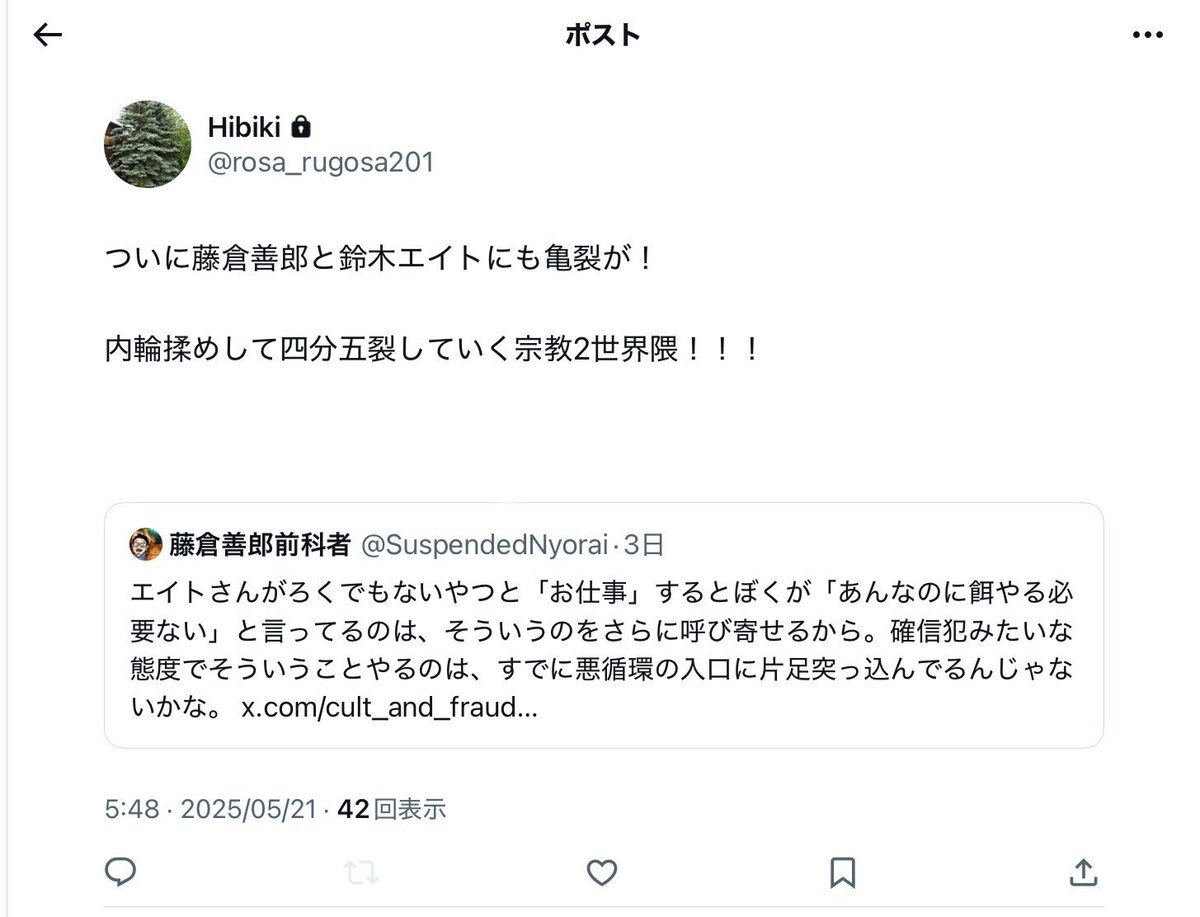1200x917 pixels.
Task: Tap the reply speech bubble icon
Action: (121, 872)
